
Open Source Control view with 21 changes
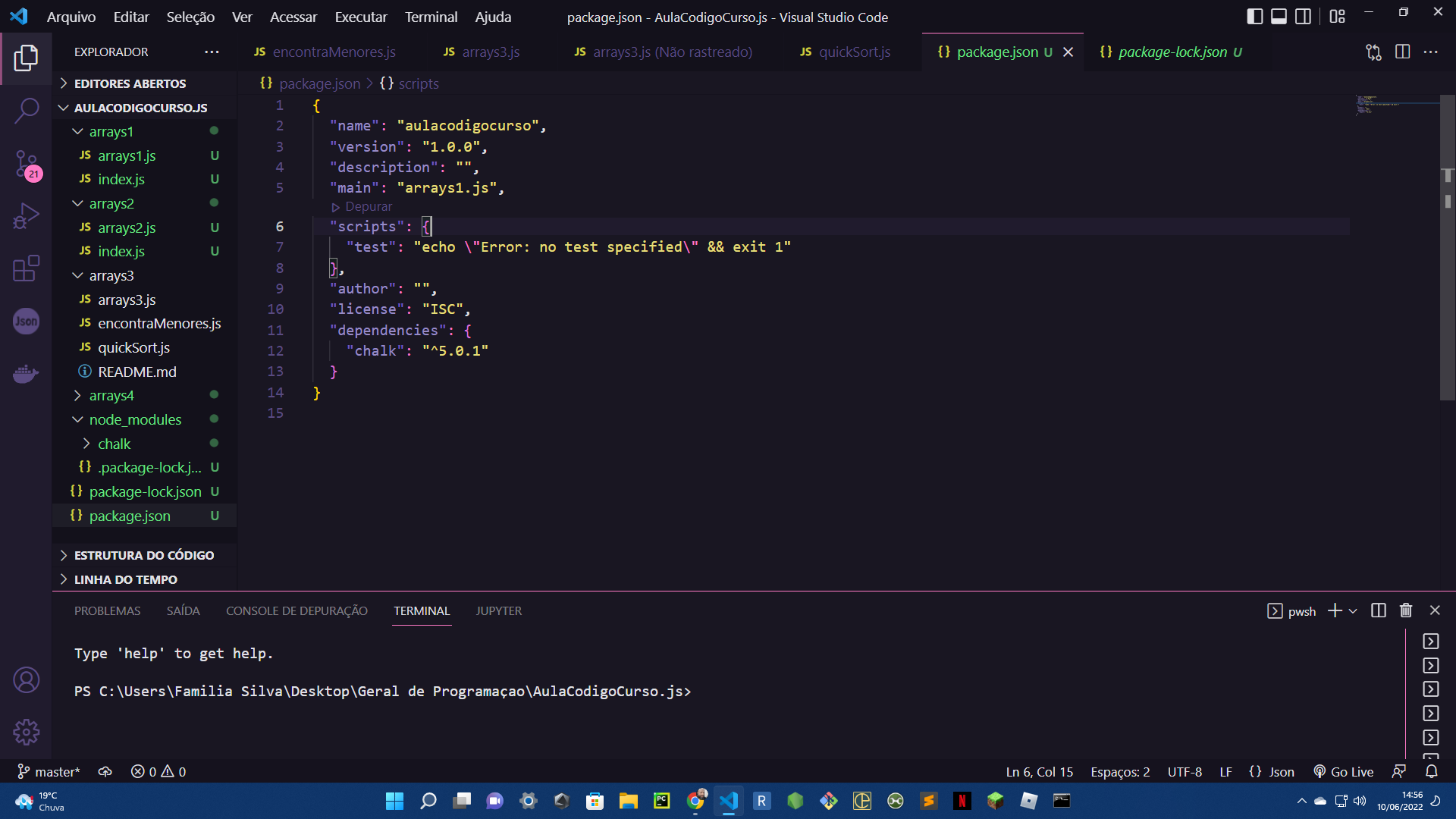point(26,164)
